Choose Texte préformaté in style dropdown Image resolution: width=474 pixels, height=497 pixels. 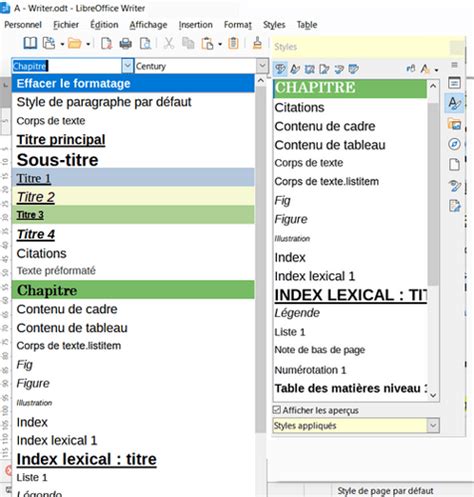point(133,271)
